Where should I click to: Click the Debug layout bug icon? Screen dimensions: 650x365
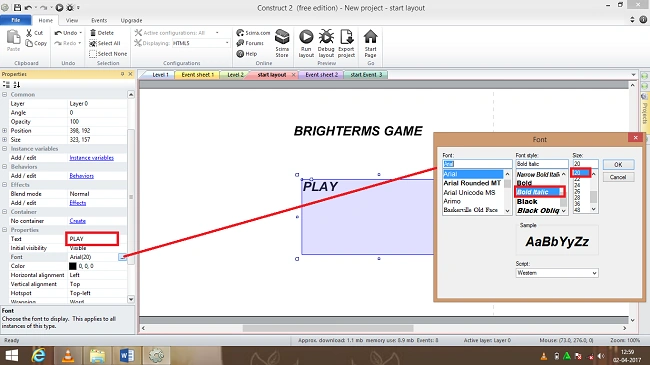[x=326, y=37]
